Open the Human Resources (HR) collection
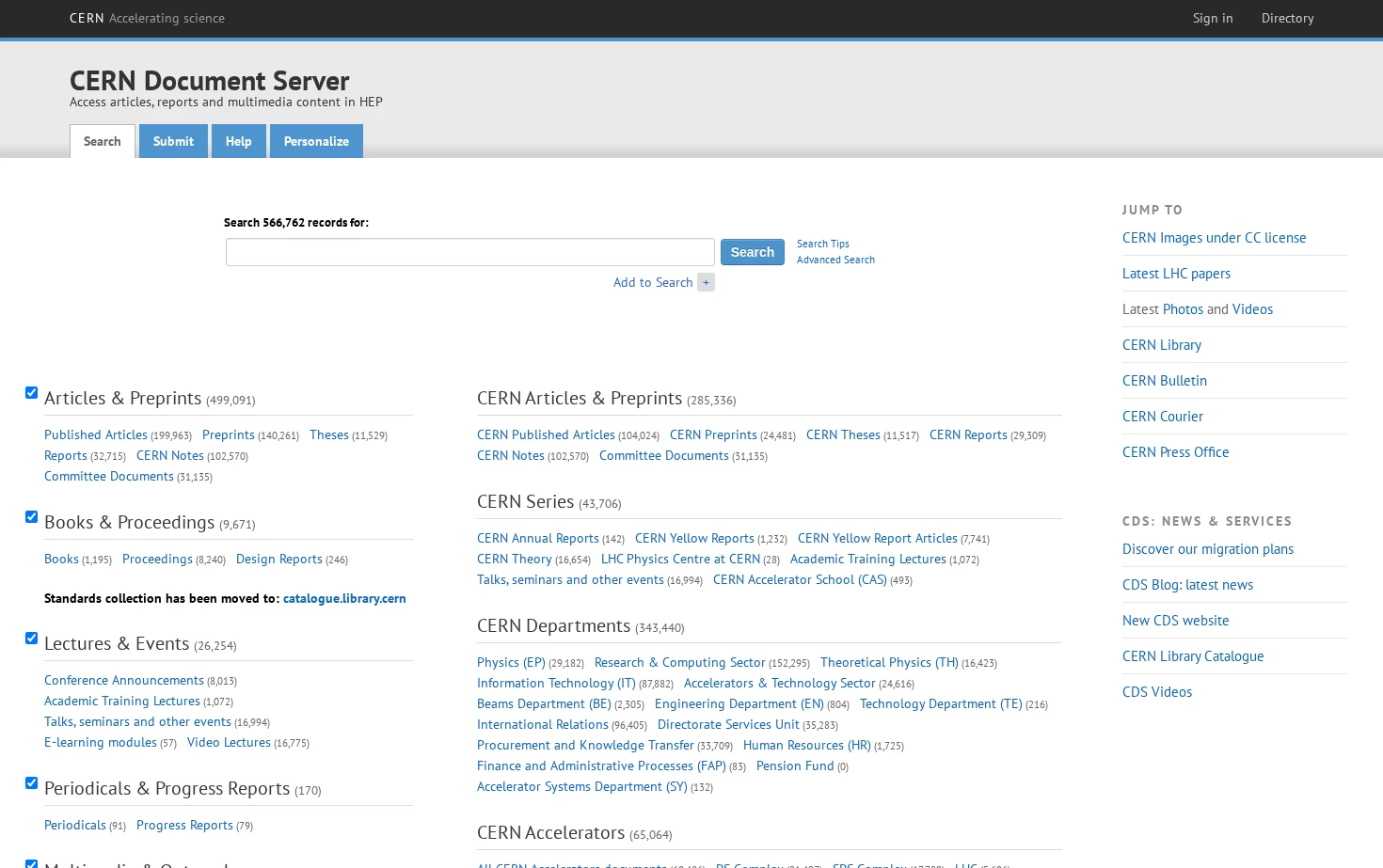The image size is (1383, 868). [x=807, y=745]
